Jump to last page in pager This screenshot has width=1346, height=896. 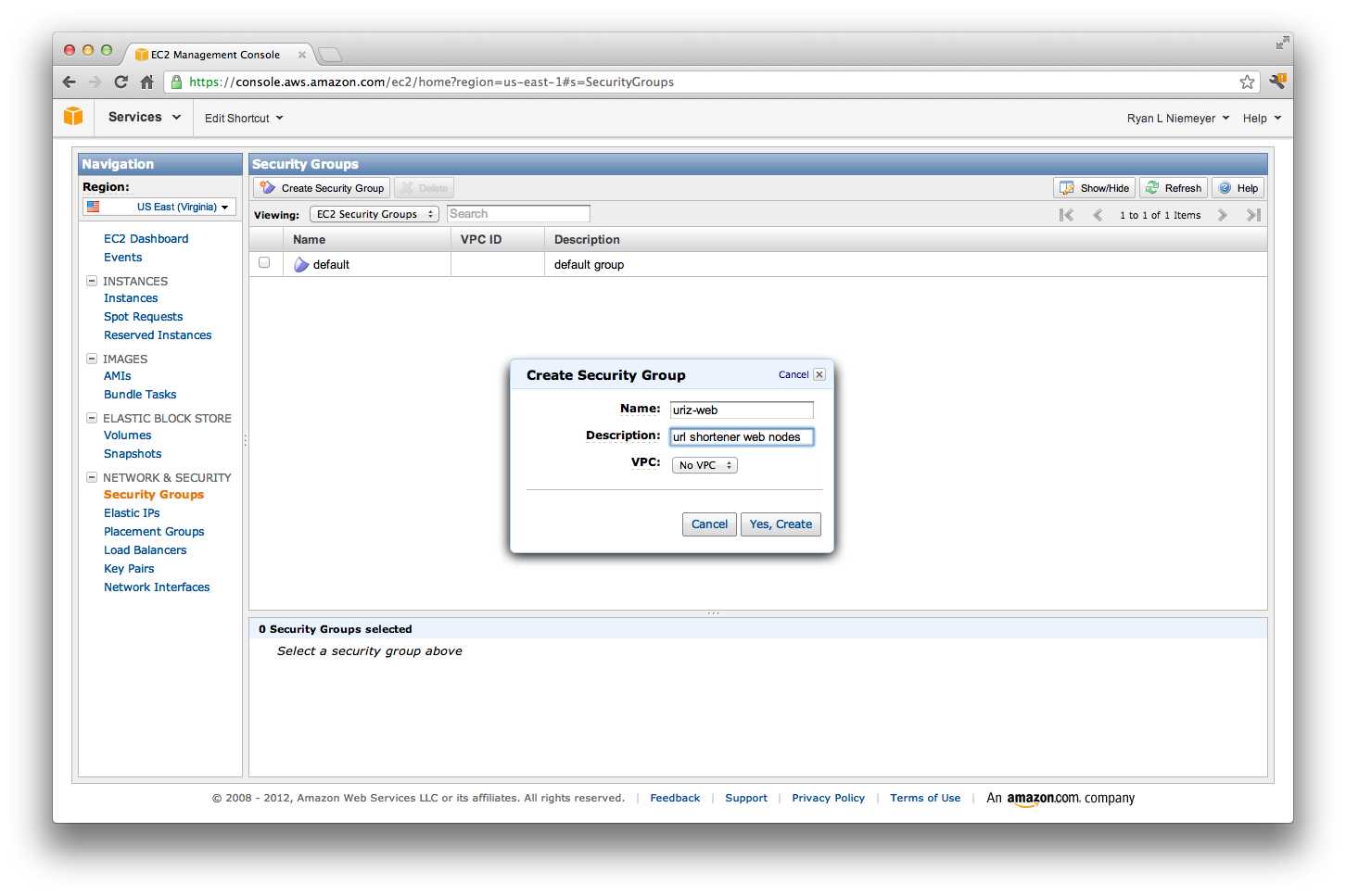click(1253, 215)
